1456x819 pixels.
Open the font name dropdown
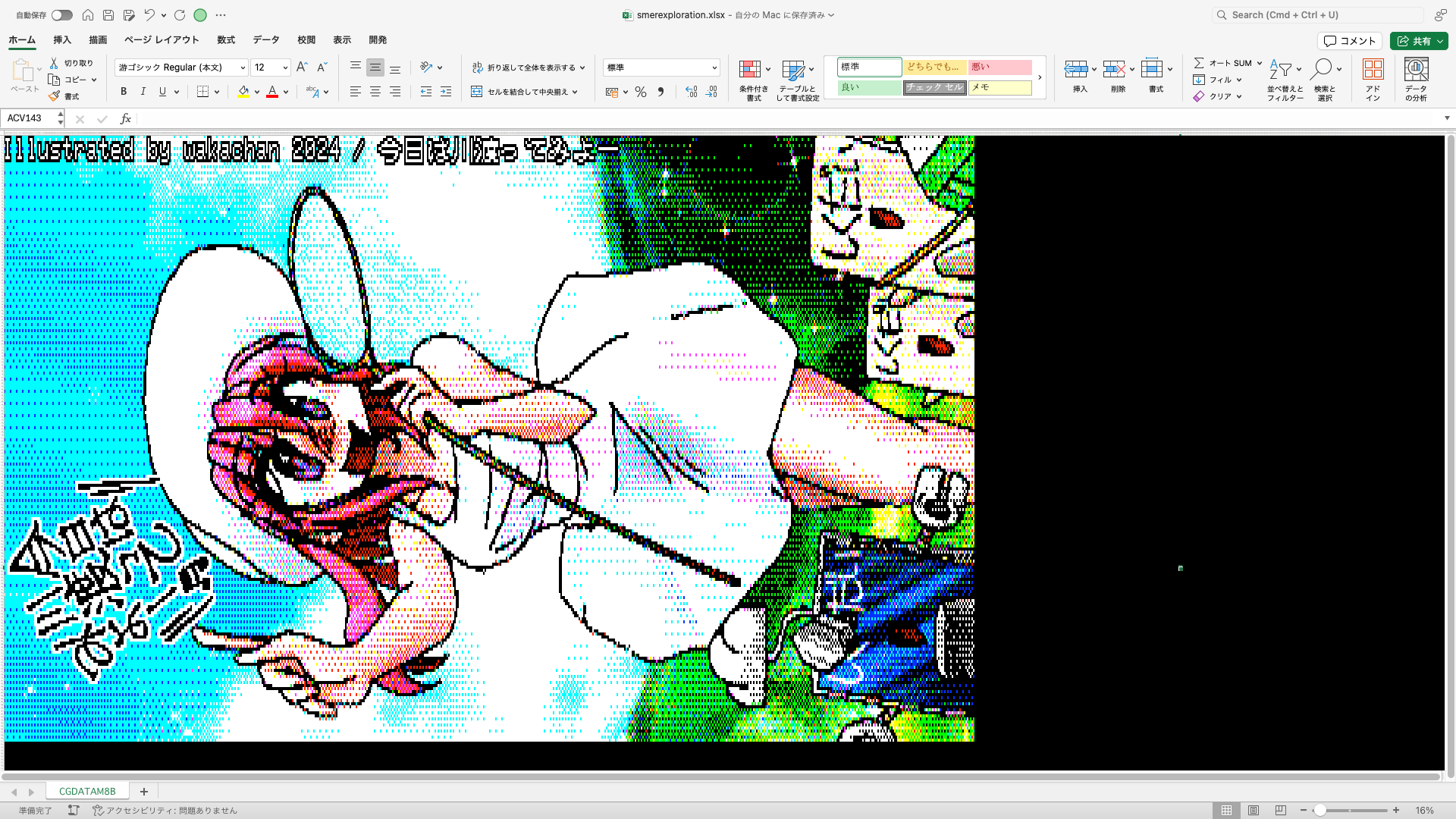pyautogui.click(x=243, y=67)
